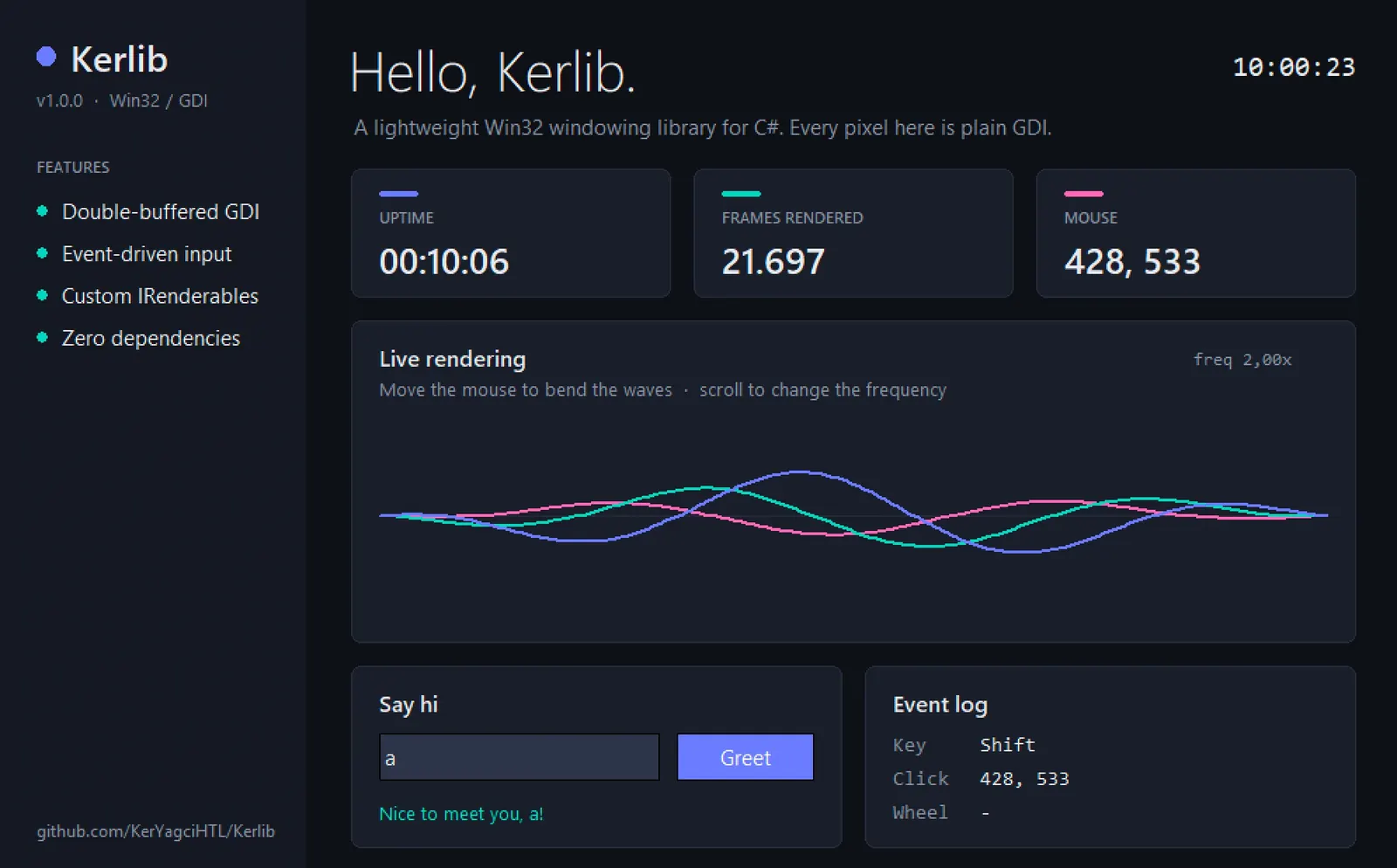1397x868 pixels.
Task: Select the Event-driven input feature
Action: (147, 254)
